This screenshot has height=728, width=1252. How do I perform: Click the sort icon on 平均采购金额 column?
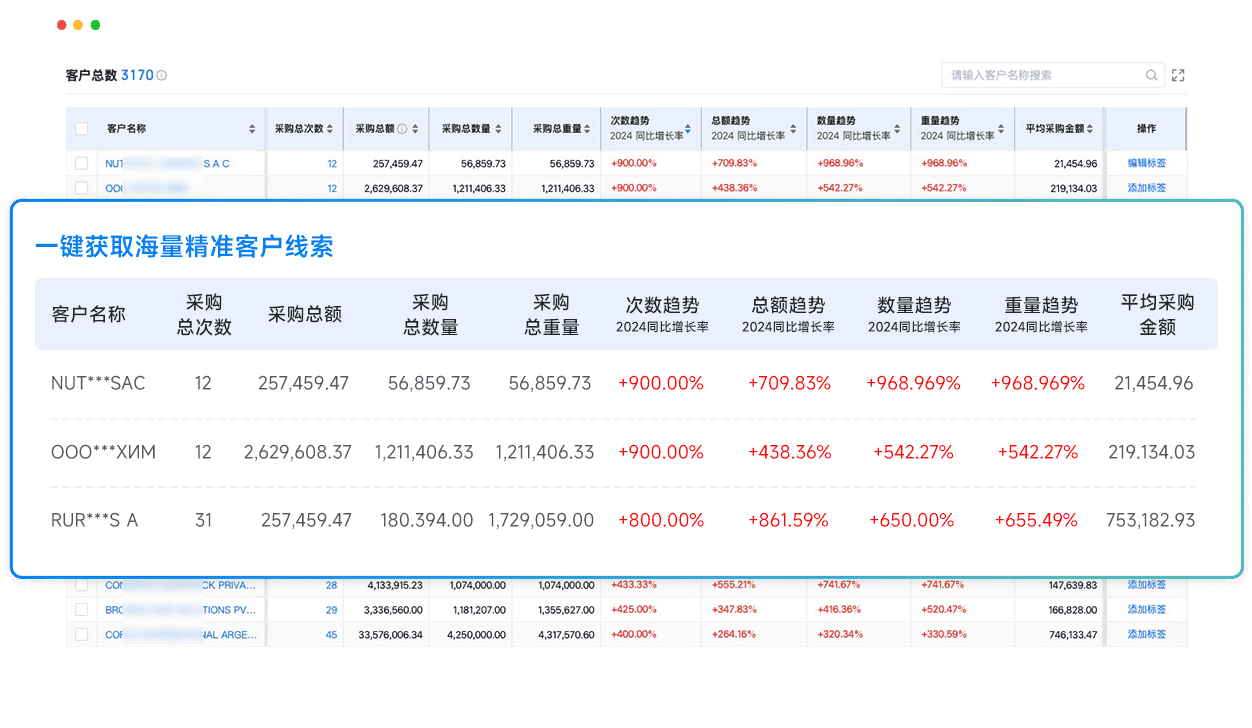(1090, 129)
